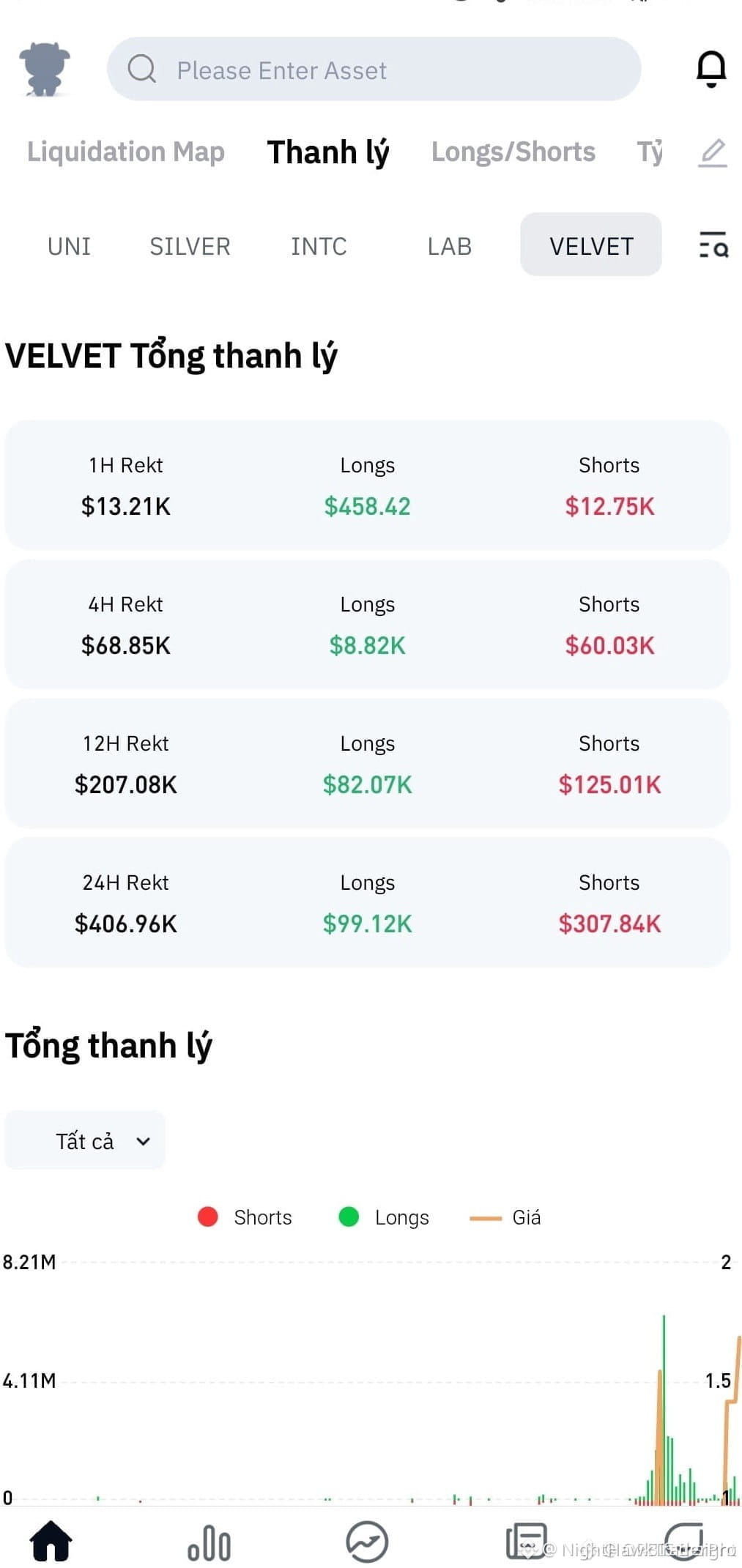Open the bar chart icon in bottom bar
The width and height of the screenshot is (742, 1568).
209,1542
